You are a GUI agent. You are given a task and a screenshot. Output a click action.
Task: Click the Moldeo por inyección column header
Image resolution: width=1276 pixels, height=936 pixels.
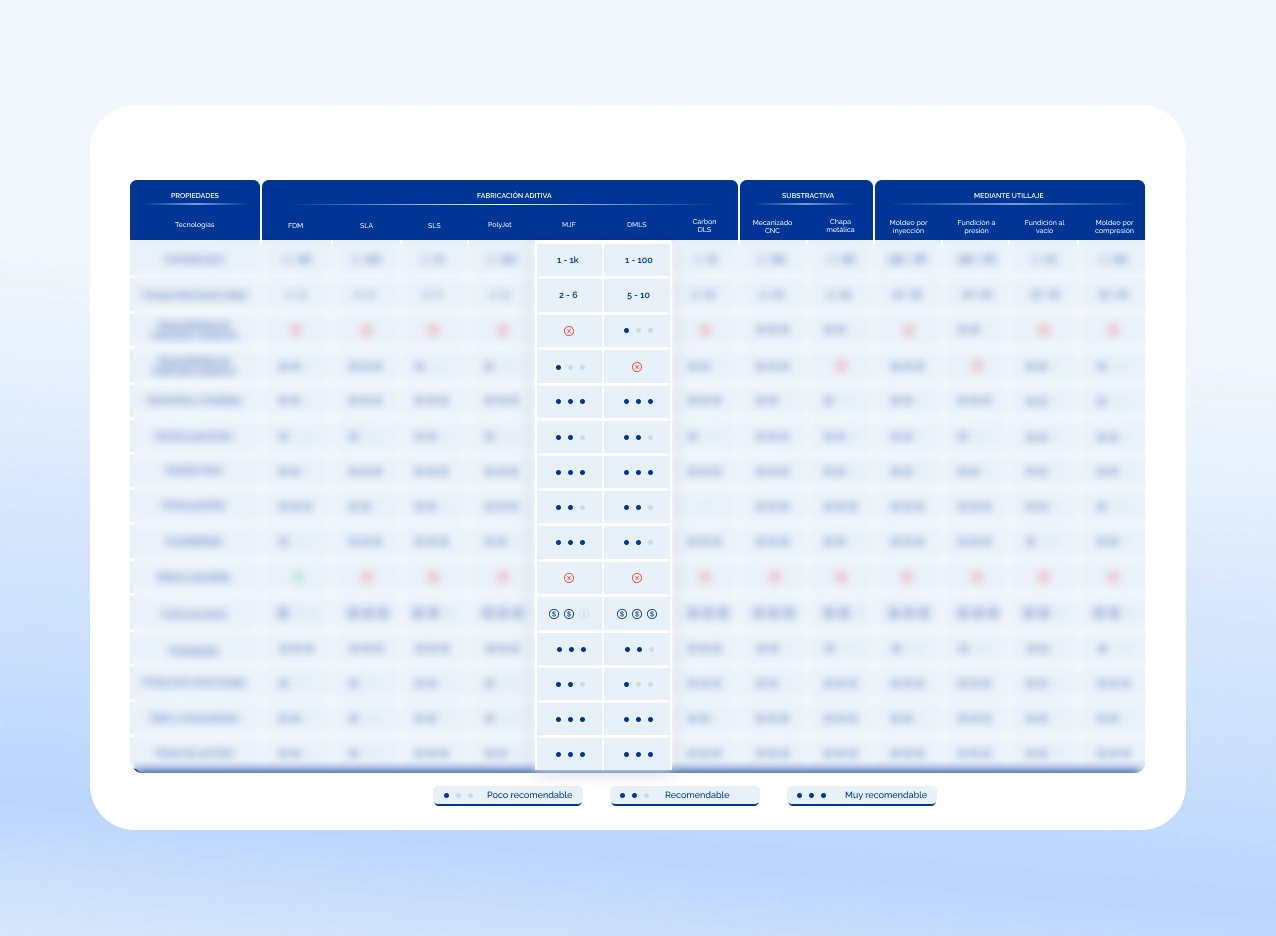click(x=910, y=226)
